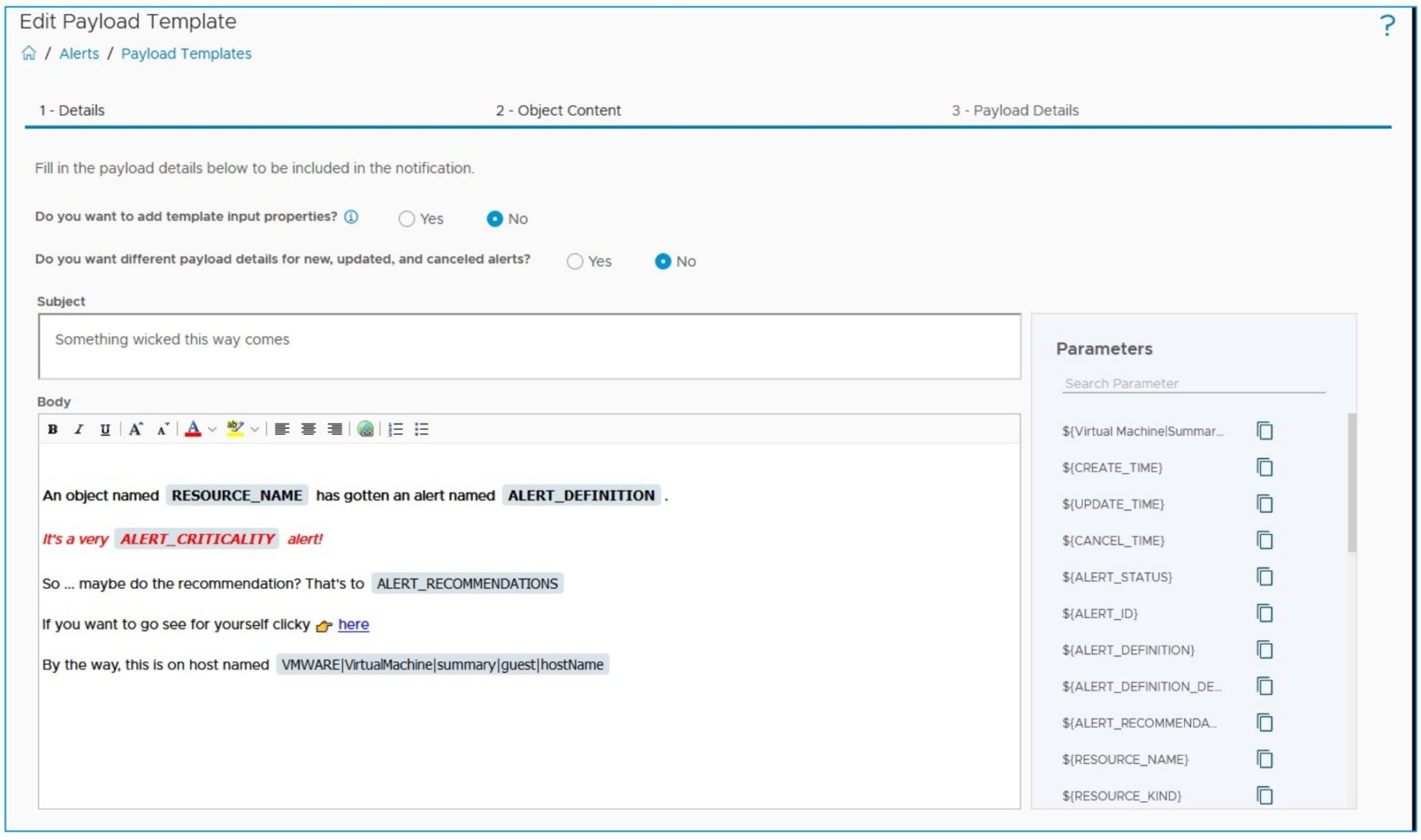Insert a hyperlink using the globe icon
The width and height of the screenshot is (1421, 840).
(x=366, y=429)
